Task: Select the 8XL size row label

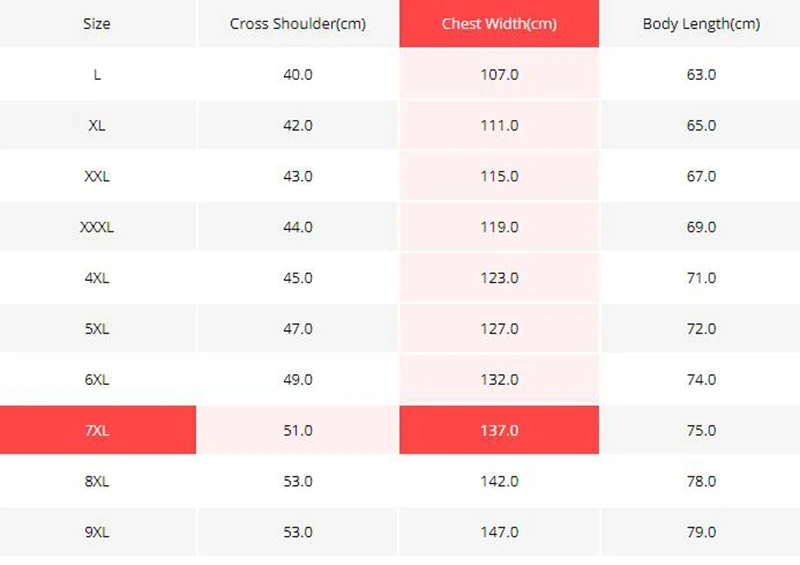Action: (97, 481)
